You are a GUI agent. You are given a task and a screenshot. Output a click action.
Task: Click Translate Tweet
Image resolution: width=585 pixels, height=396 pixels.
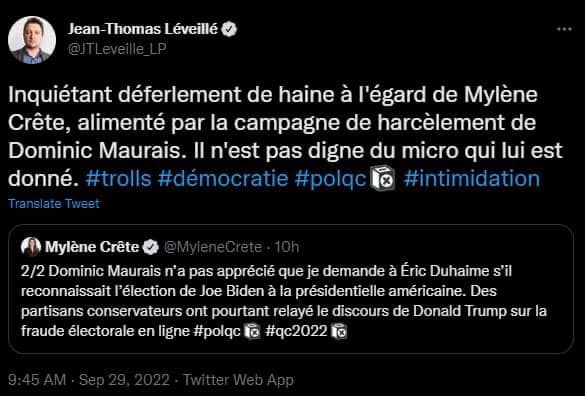pos(54,203)
